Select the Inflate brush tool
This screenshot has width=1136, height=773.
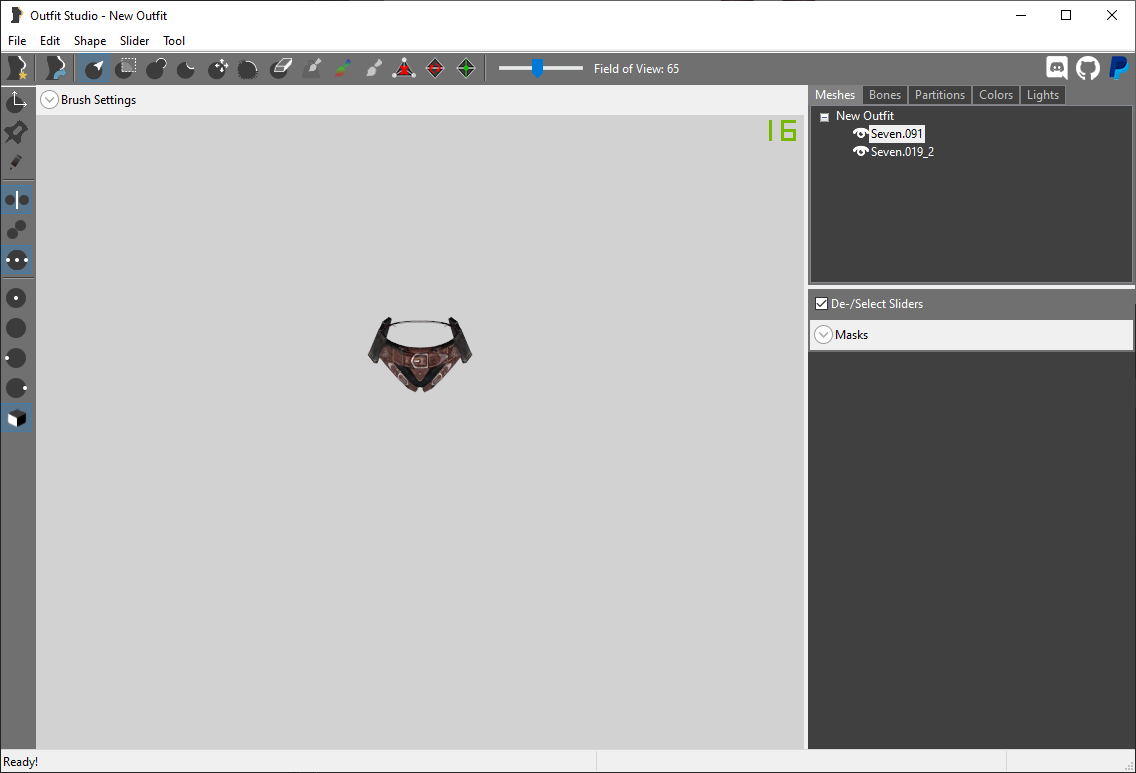pyautogui.click(x=156, y=68)
